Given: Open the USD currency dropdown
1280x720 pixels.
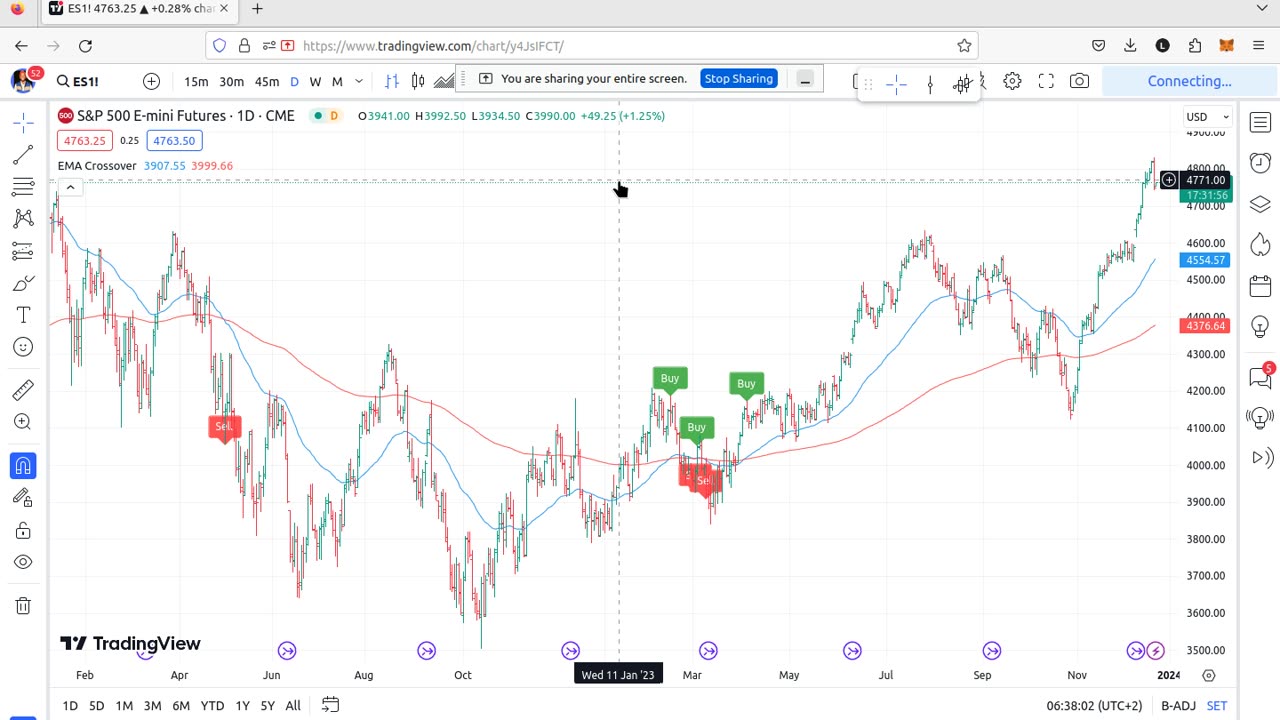Looking at the screenshot, I should click(1207, 117).
